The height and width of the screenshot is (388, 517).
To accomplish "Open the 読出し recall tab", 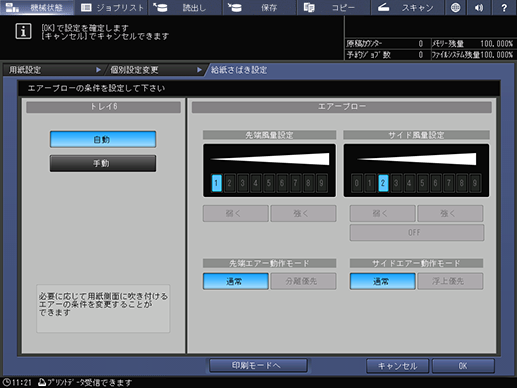I will click(185, 7).
